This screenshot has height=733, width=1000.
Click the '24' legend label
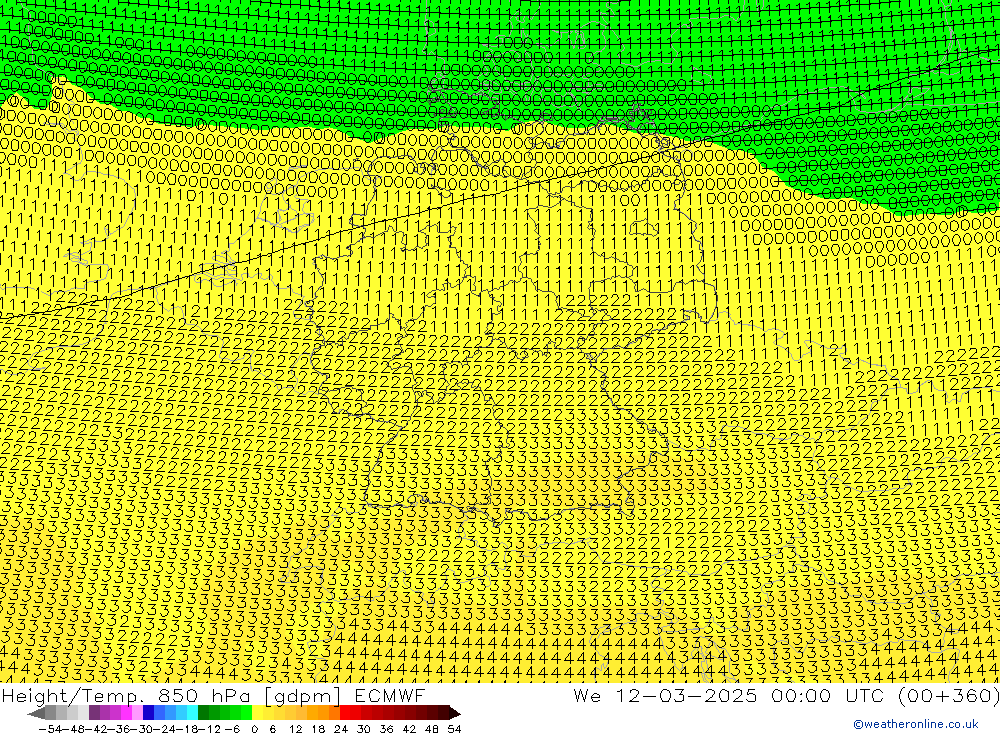pyautogui.click(x=341, y=729)
